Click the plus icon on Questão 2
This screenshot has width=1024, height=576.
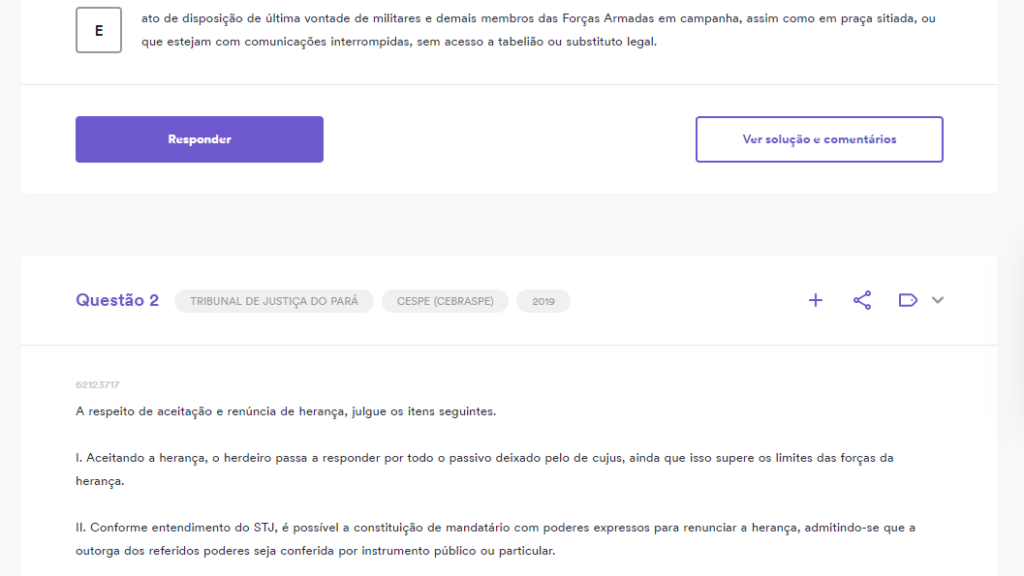pyautogui.click(x=815, y=300)
